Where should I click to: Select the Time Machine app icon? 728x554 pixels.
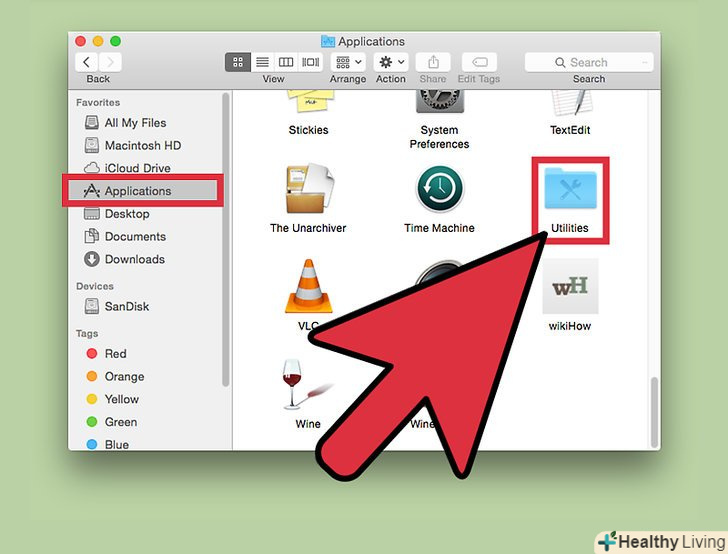point(440,189)
